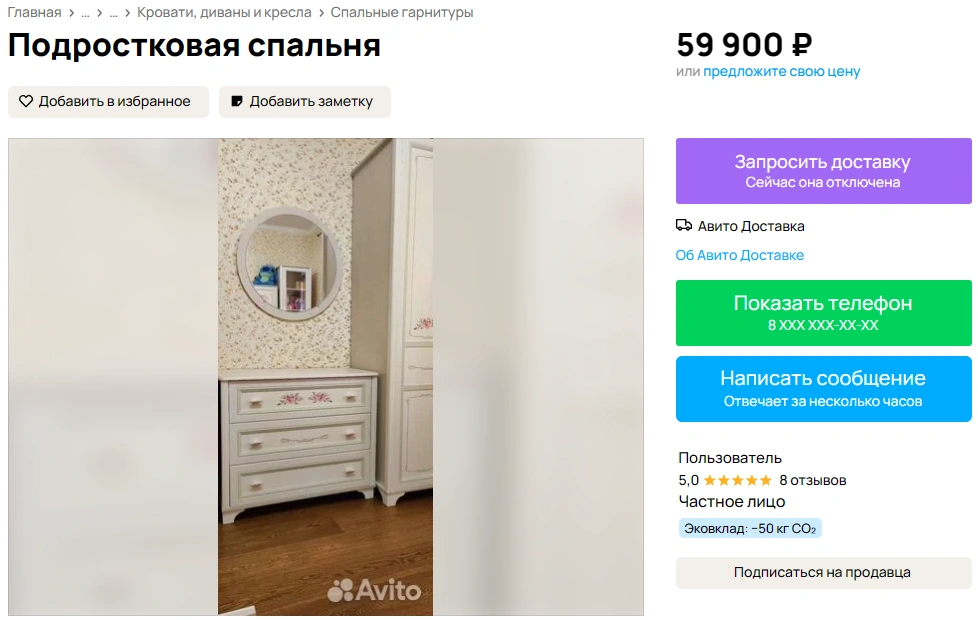Message seller via Написать сообщение
The height and width of the screenshot is (620, 978).
pyautogui.click(x=824, y=389)
